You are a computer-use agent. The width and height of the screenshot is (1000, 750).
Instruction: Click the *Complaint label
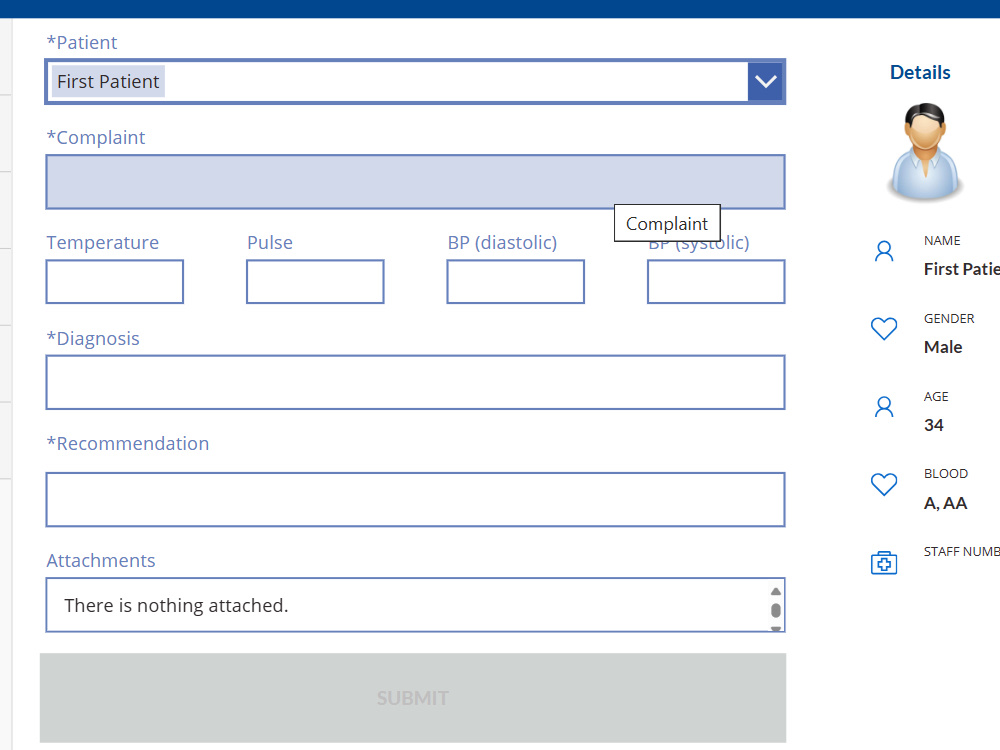coord(96,138)
